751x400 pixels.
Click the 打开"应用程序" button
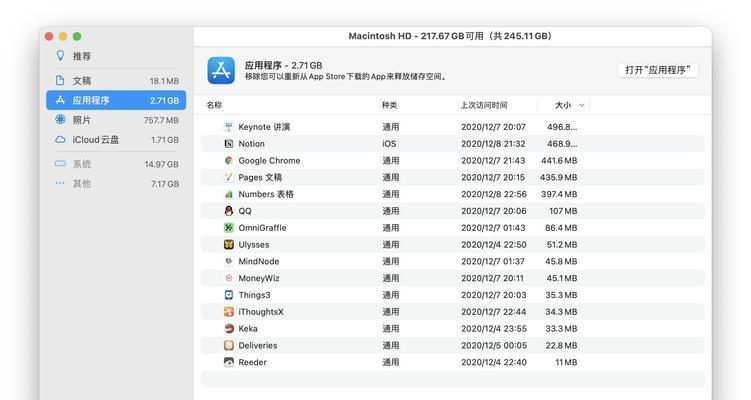point(658,70)
